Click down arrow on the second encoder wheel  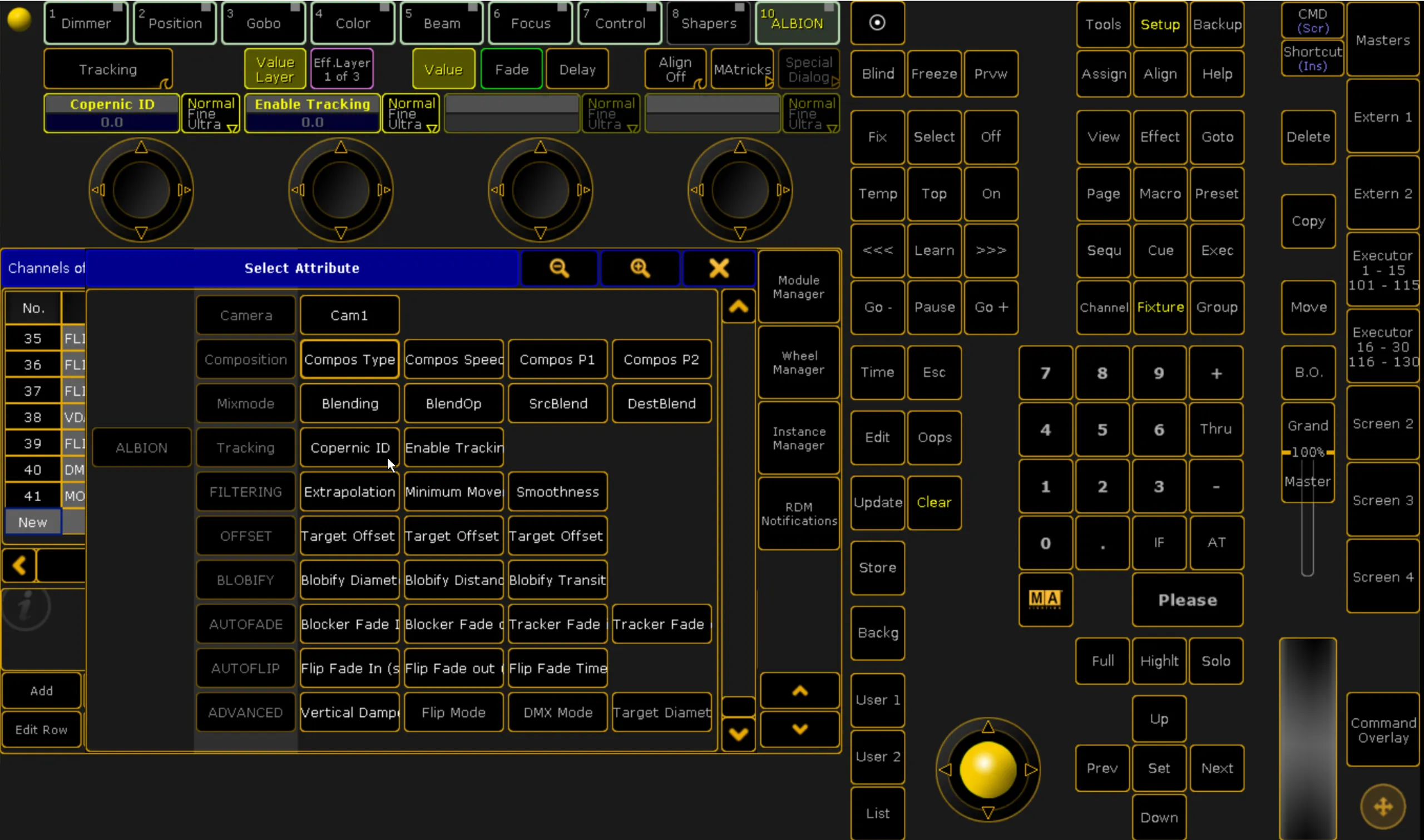(341, 233)
